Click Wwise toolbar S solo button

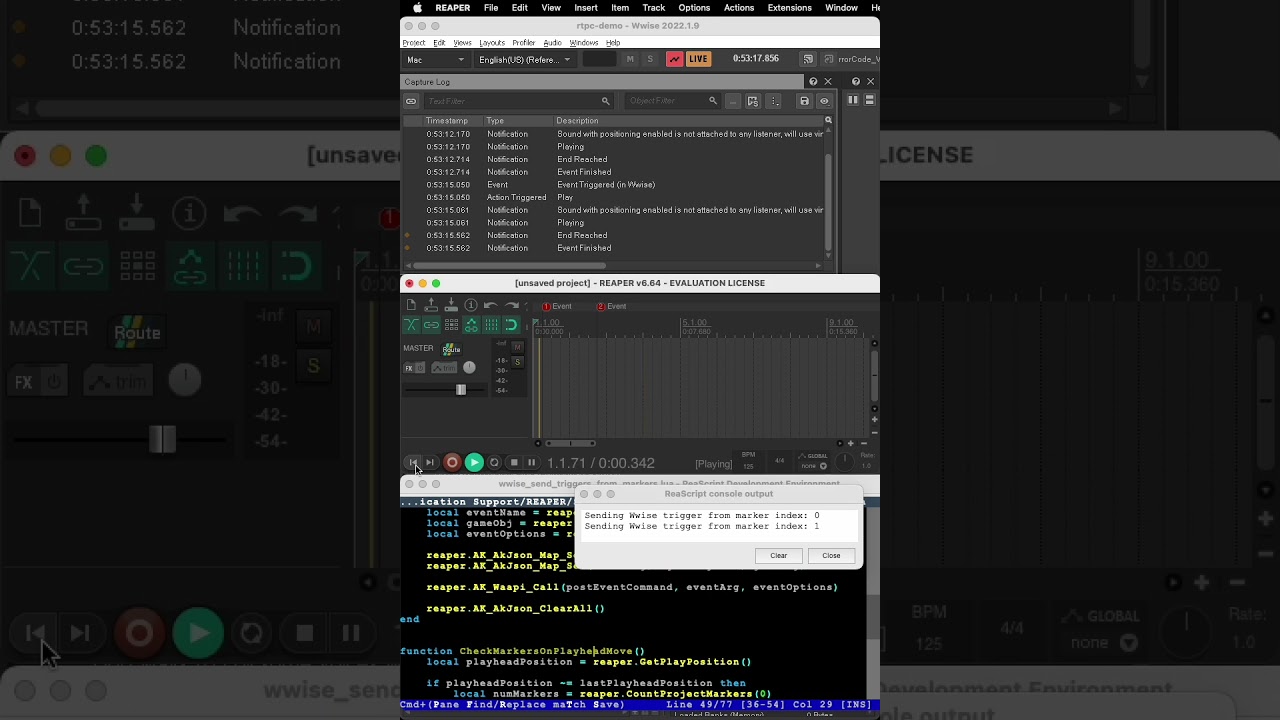[650, 59]
